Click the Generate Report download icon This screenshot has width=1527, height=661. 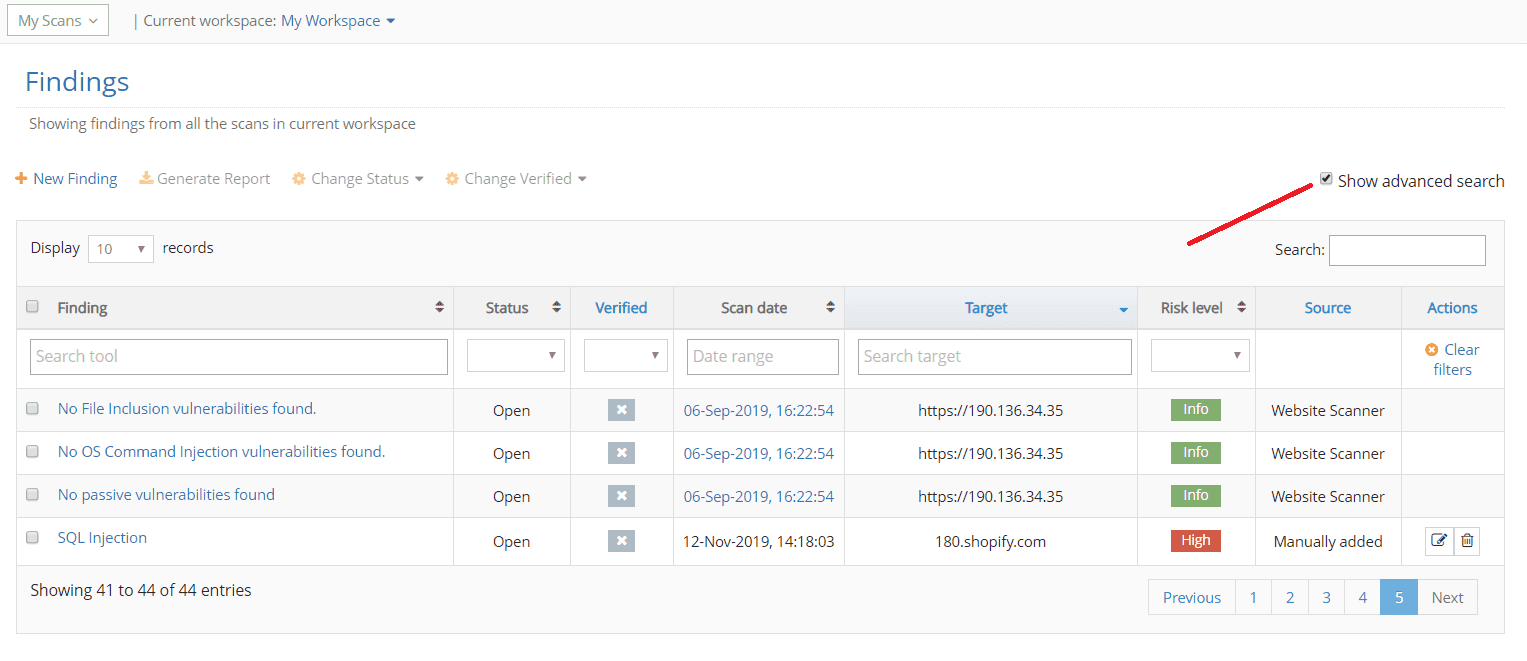(146, 178)
